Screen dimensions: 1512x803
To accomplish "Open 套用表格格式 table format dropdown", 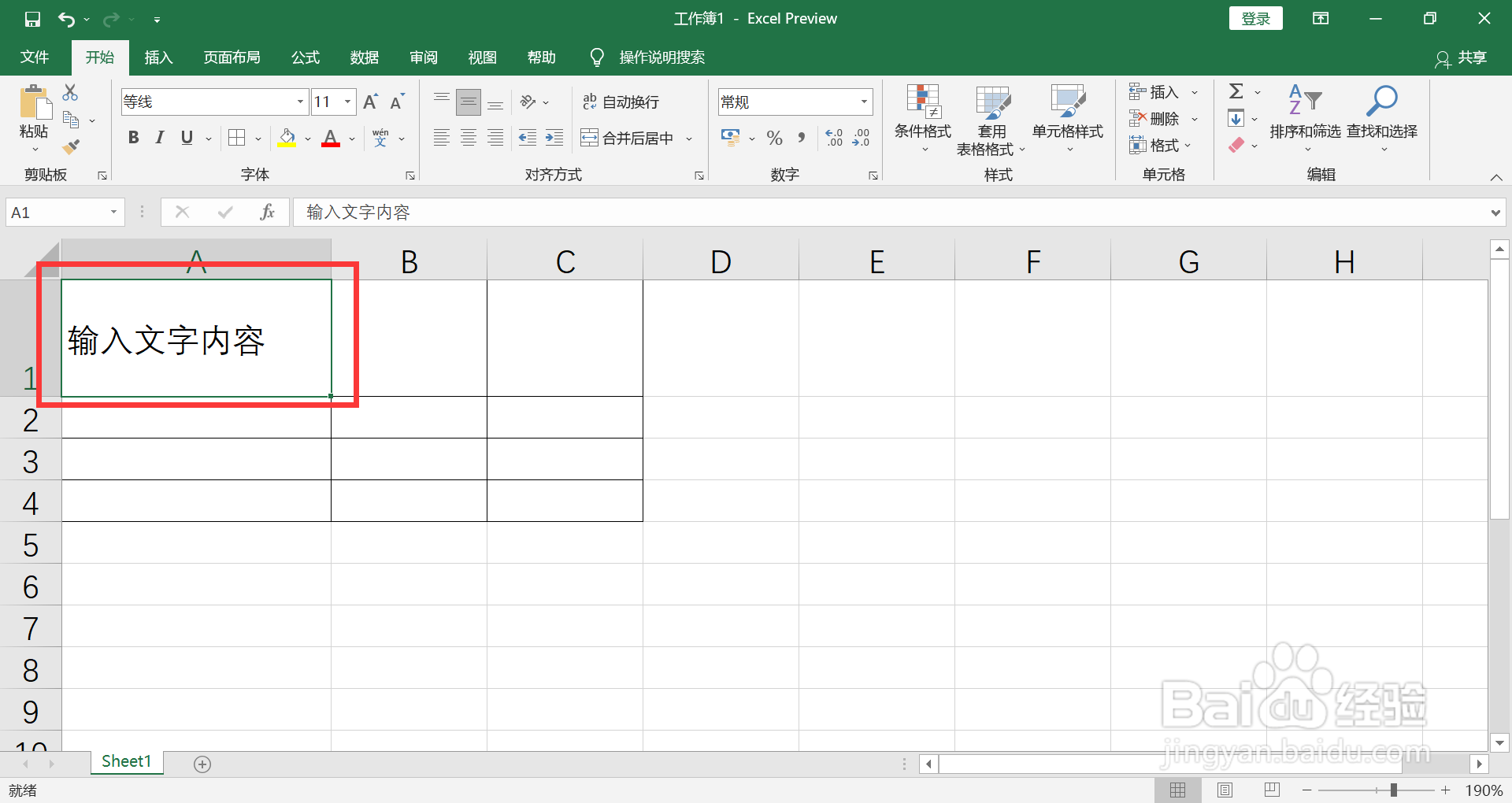I will (x=991, y=119).
